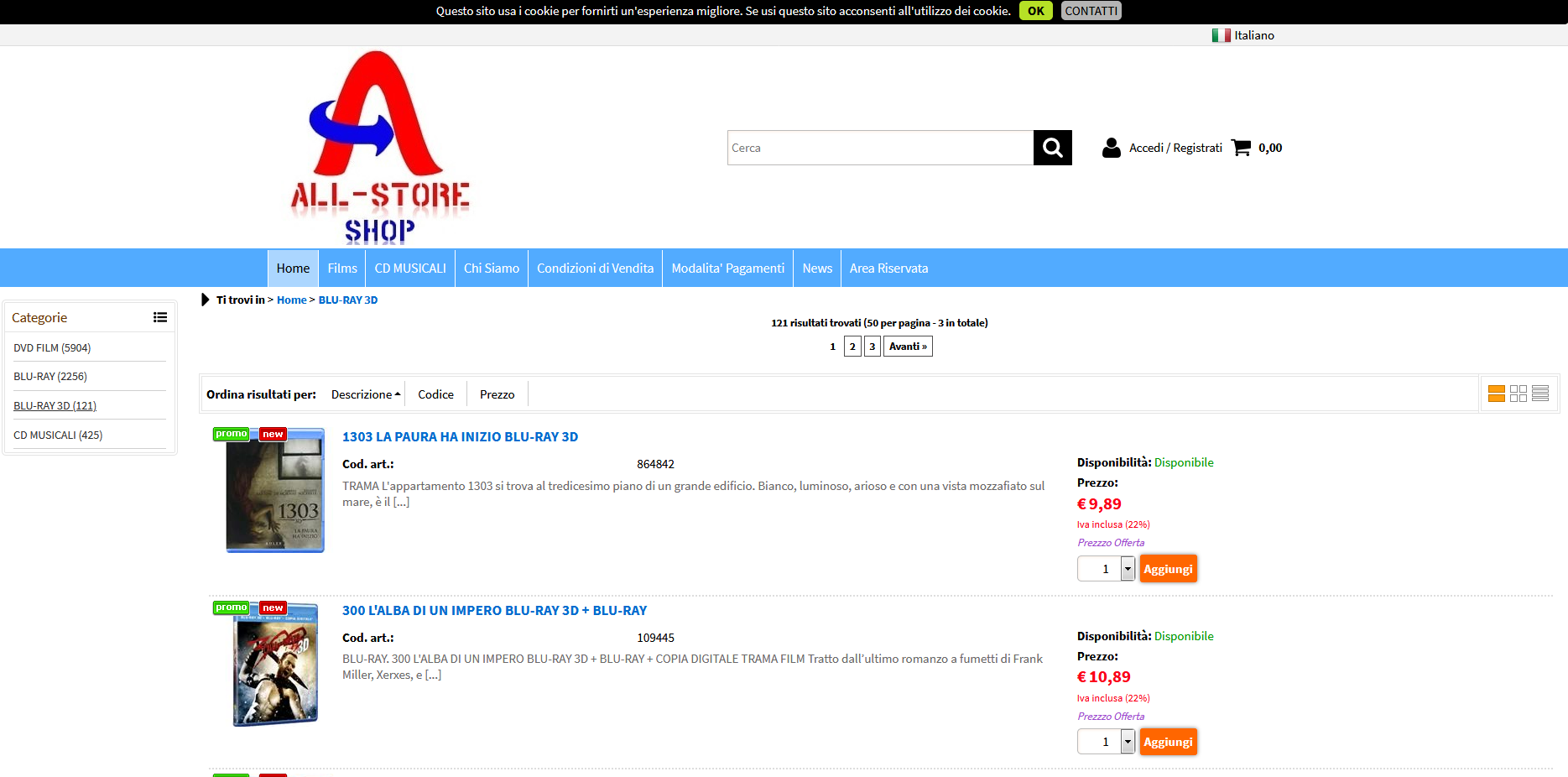
Task: Open Modalita' Pagamenti page
Action: (728, 269)
